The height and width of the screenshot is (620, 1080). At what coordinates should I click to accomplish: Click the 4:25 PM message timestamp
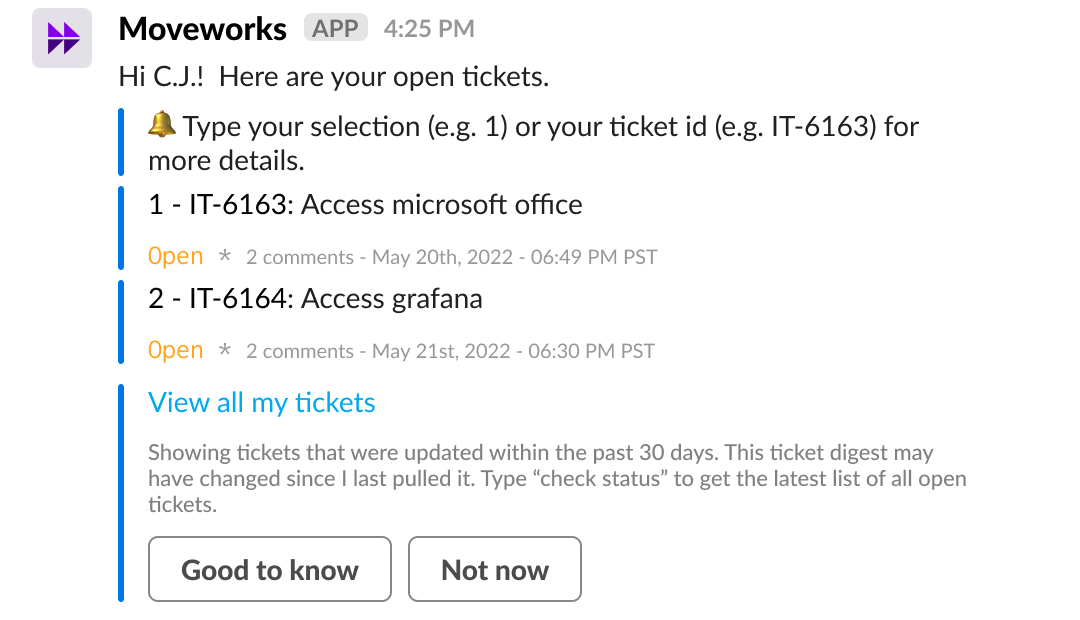point(429,30)
